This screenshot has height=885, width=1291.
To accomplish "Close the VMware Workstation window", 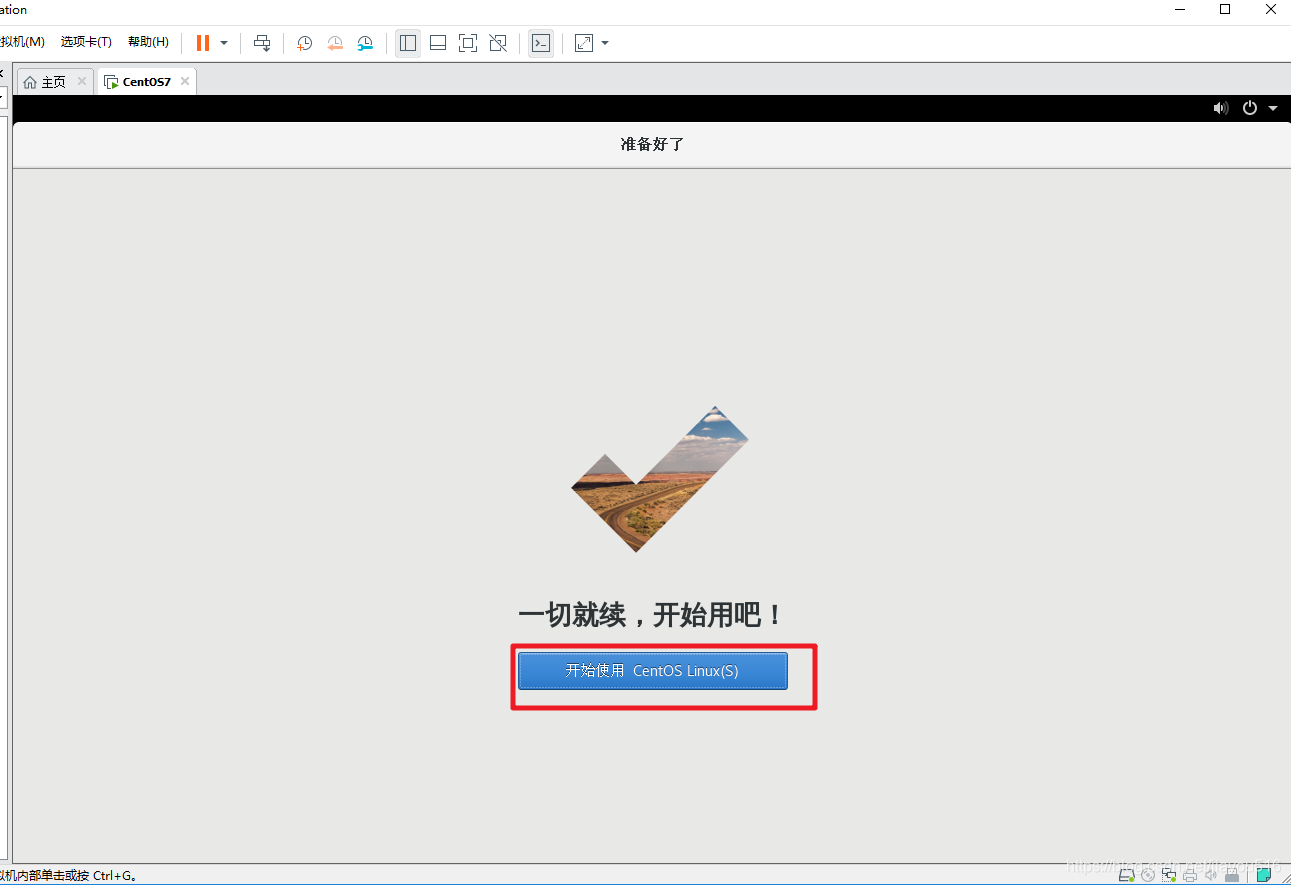I will point(1270,9).
